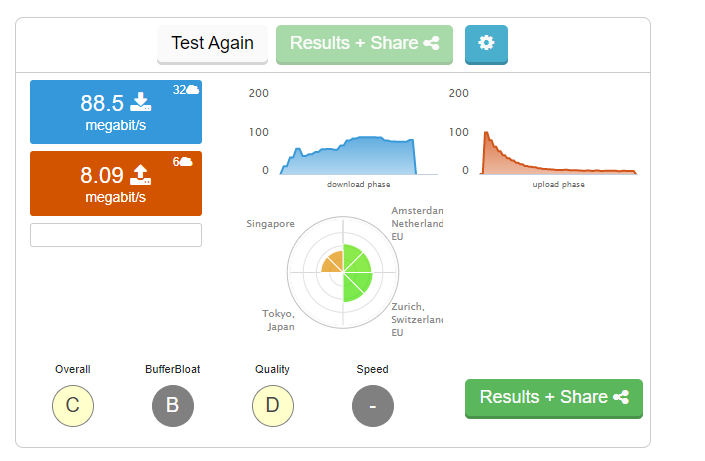Select the Quality grade D circle
705x461 pixels.
(x=273, y=406)
